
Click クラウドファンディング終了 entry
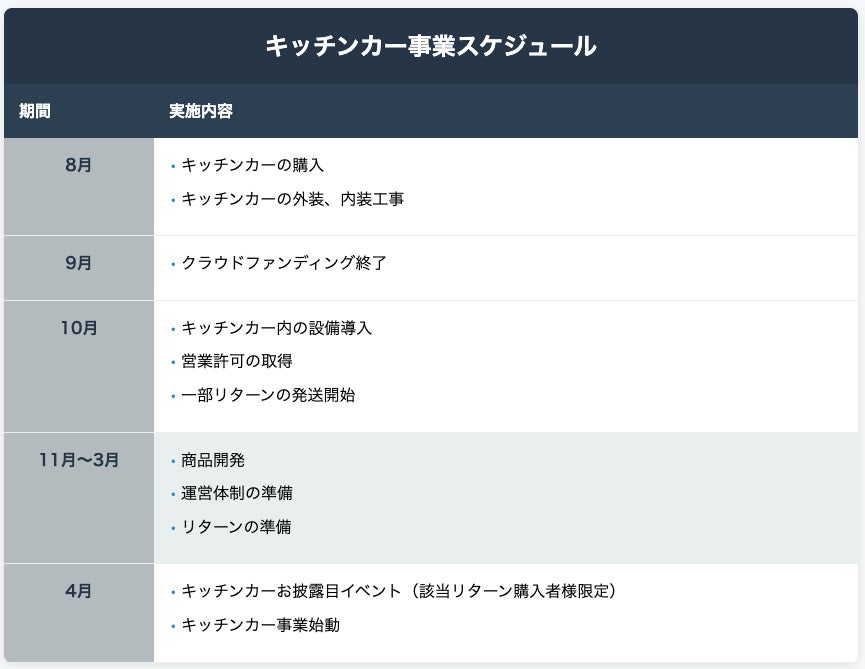pyautogui.click(x=284, y=264)
